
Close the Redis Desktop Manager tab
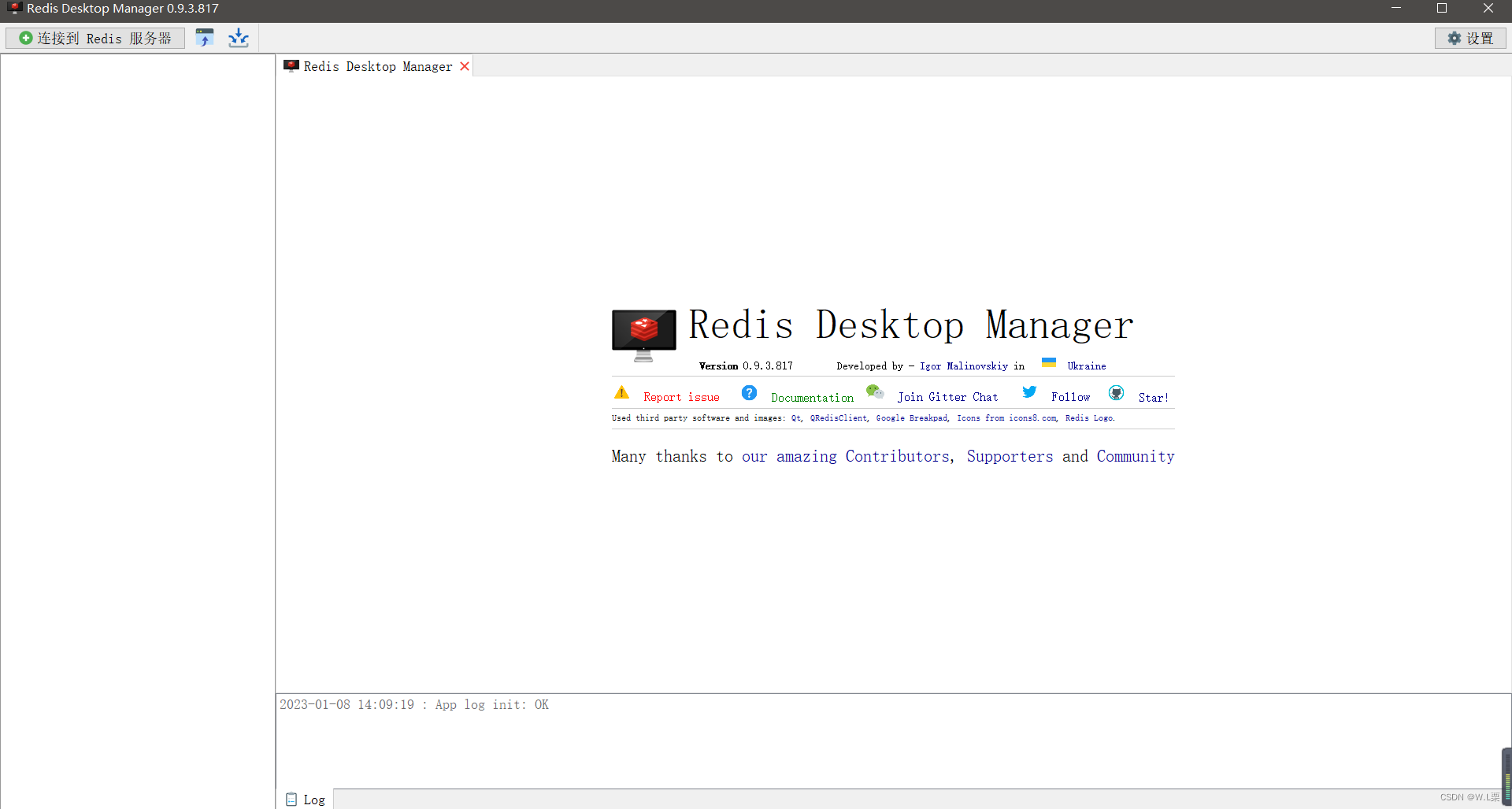point(465,66)
